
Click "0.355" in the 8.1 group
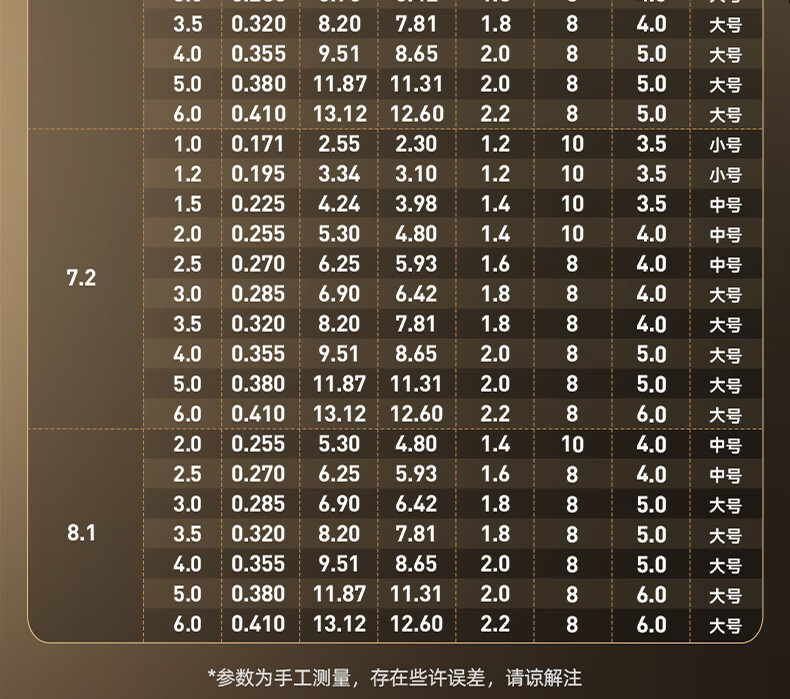258,564
